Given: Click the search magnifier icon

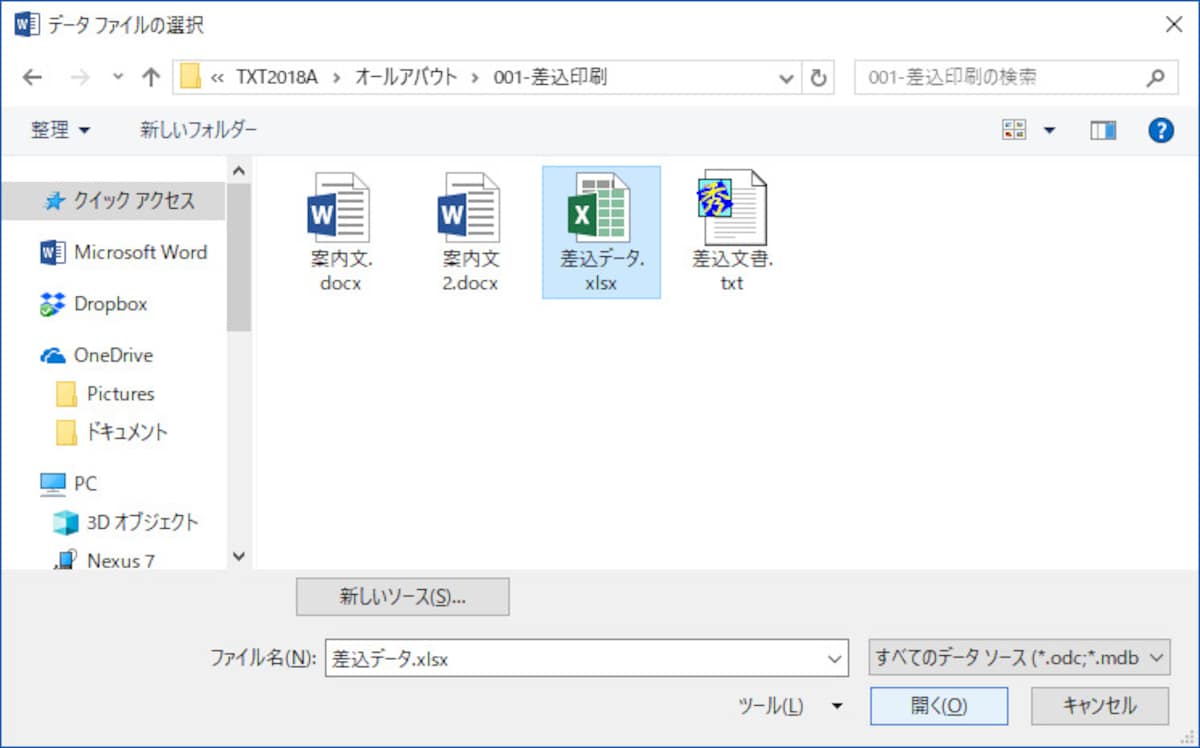Looking at the screenshot, I should [x=1155, y=77].
